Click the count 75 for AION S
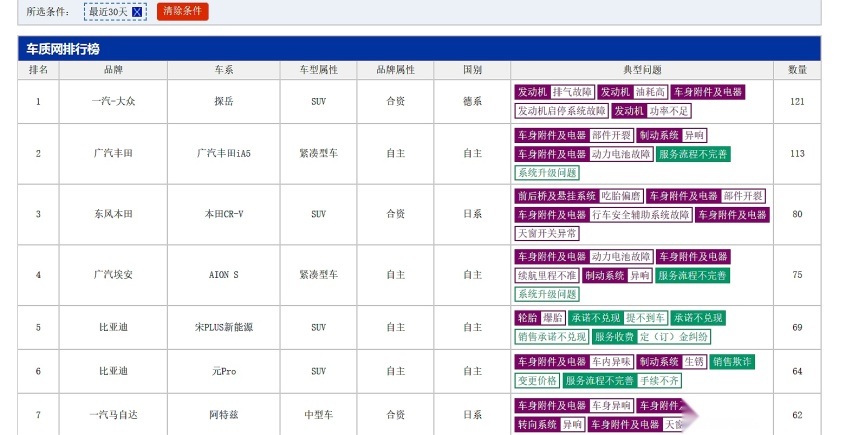 797,275
